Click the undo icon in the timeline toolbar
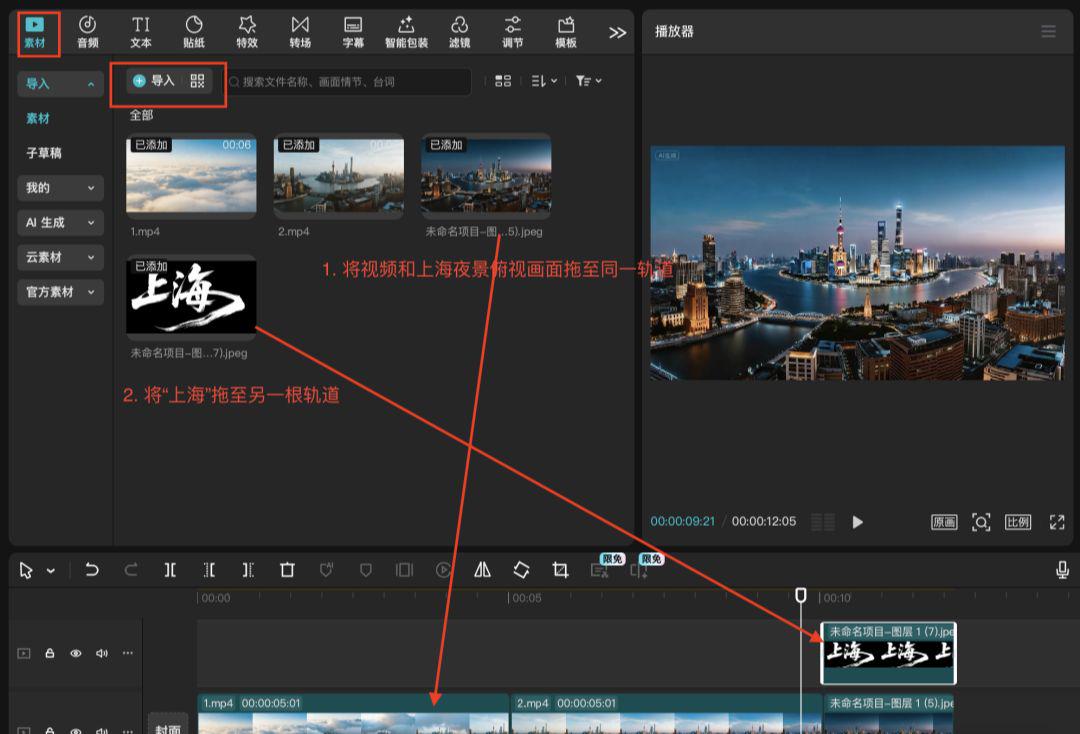This screenshot has width=1080, height=734. 92,569
